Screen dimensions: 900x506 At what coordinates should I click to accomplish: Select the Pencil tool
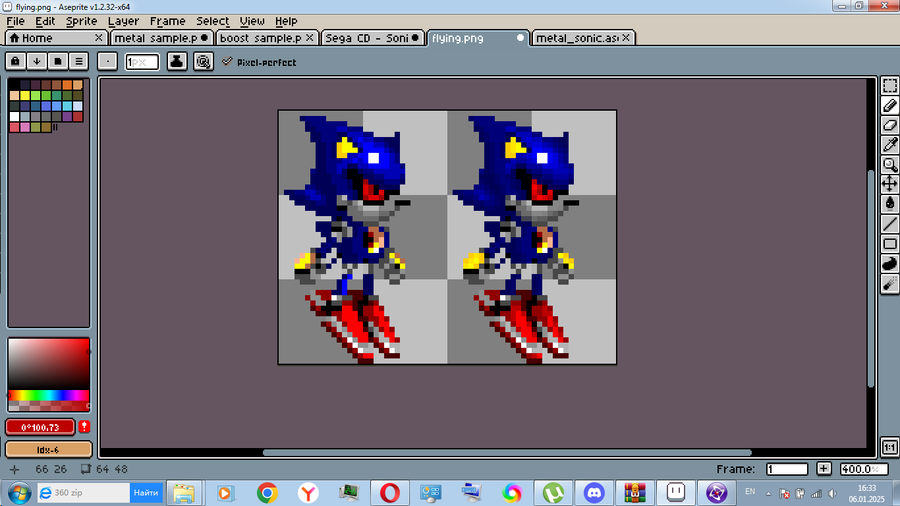890,106
